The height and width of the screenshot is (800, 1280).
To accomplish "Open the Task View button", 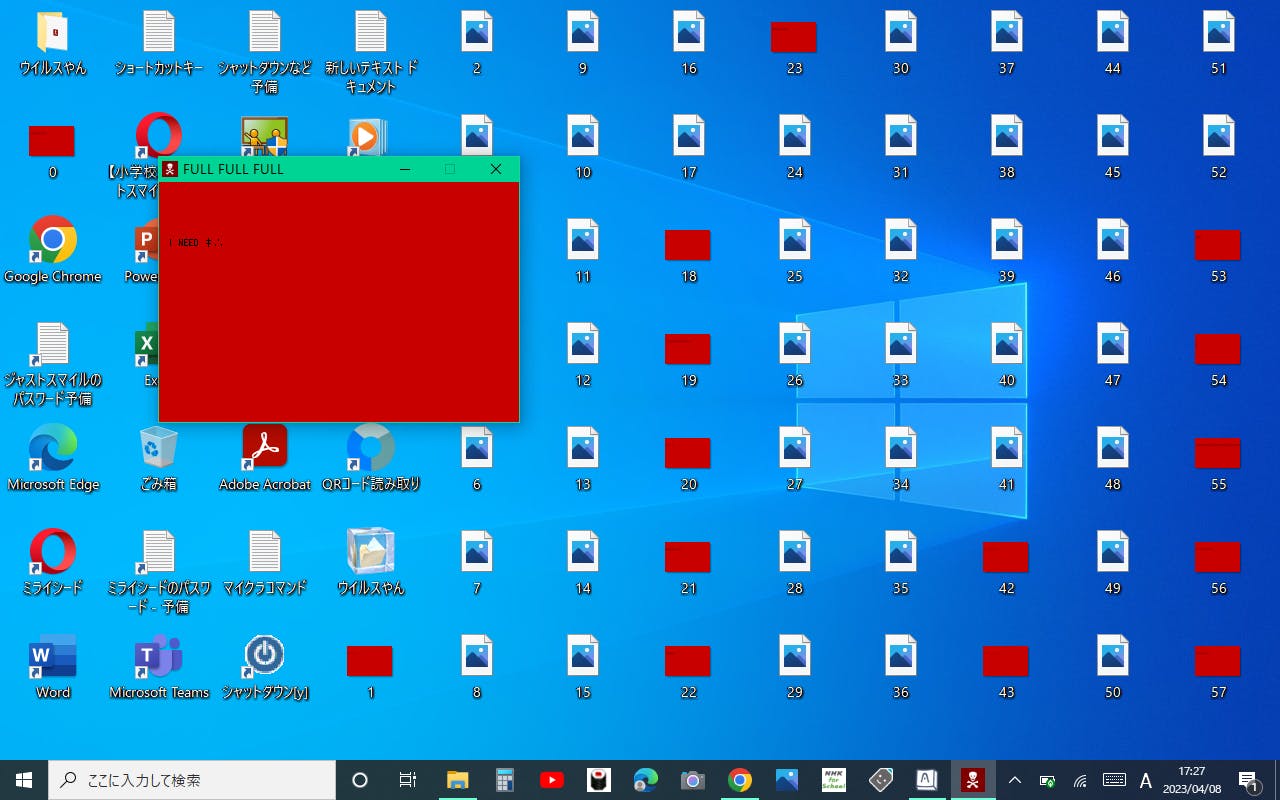I will click(x=407, y=780).
